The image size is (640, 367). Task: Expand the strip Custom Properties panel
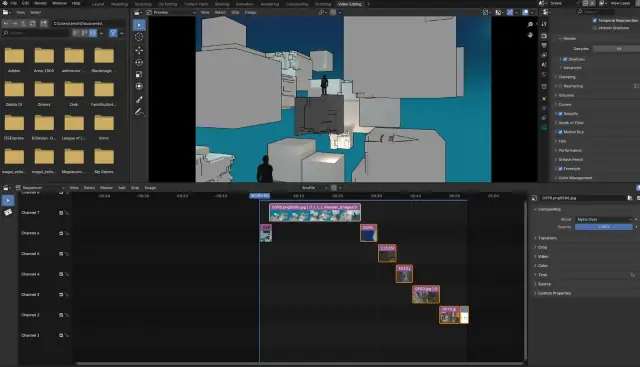pyautogui.click(x=554, y=293)
